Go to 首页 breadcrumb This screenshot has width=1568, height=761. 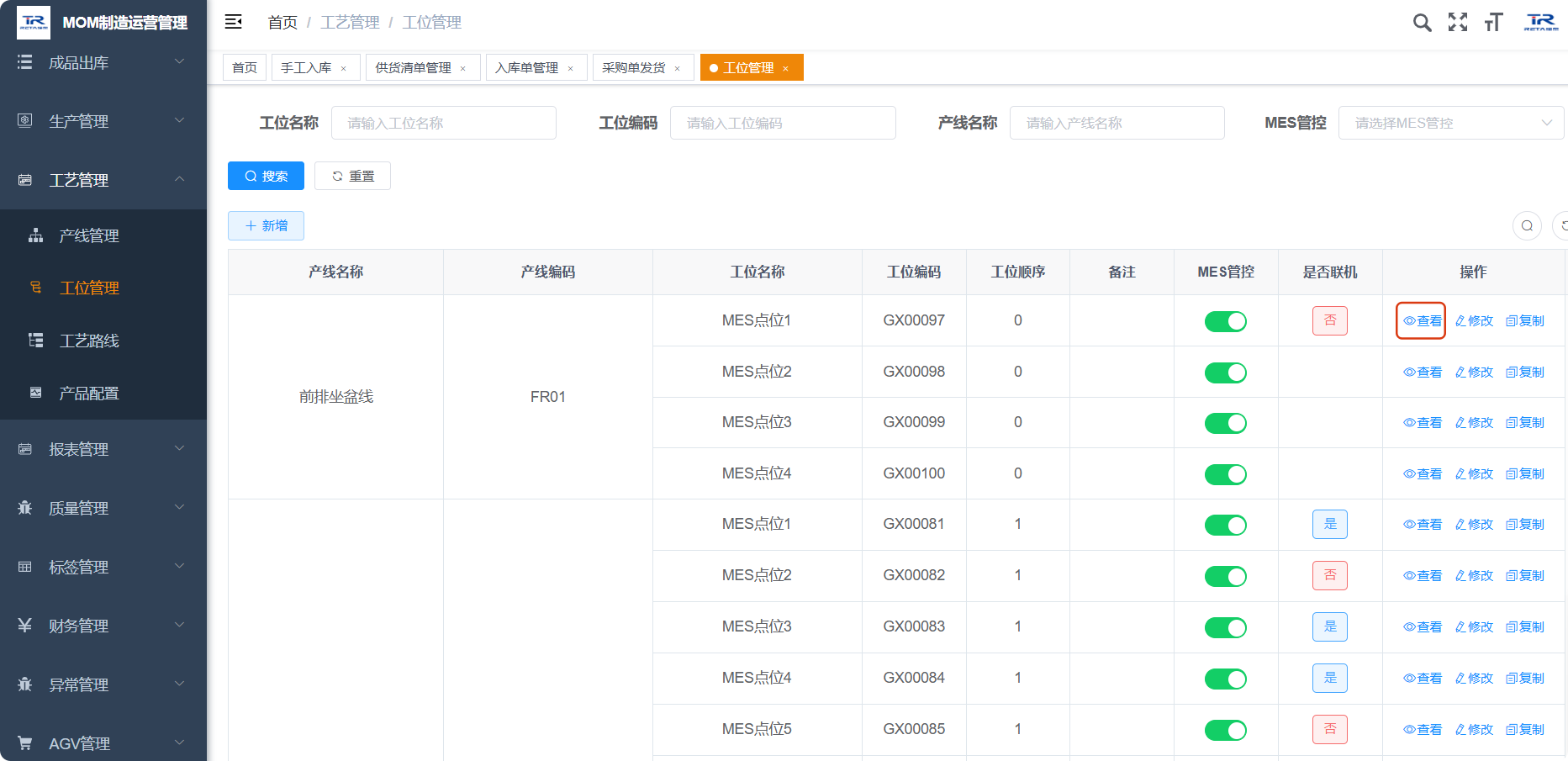282,23
